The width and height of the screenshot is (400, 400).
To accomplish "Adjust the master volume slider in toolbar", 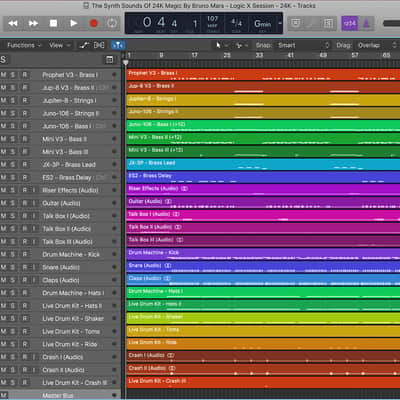I will (x=391, y=23).
